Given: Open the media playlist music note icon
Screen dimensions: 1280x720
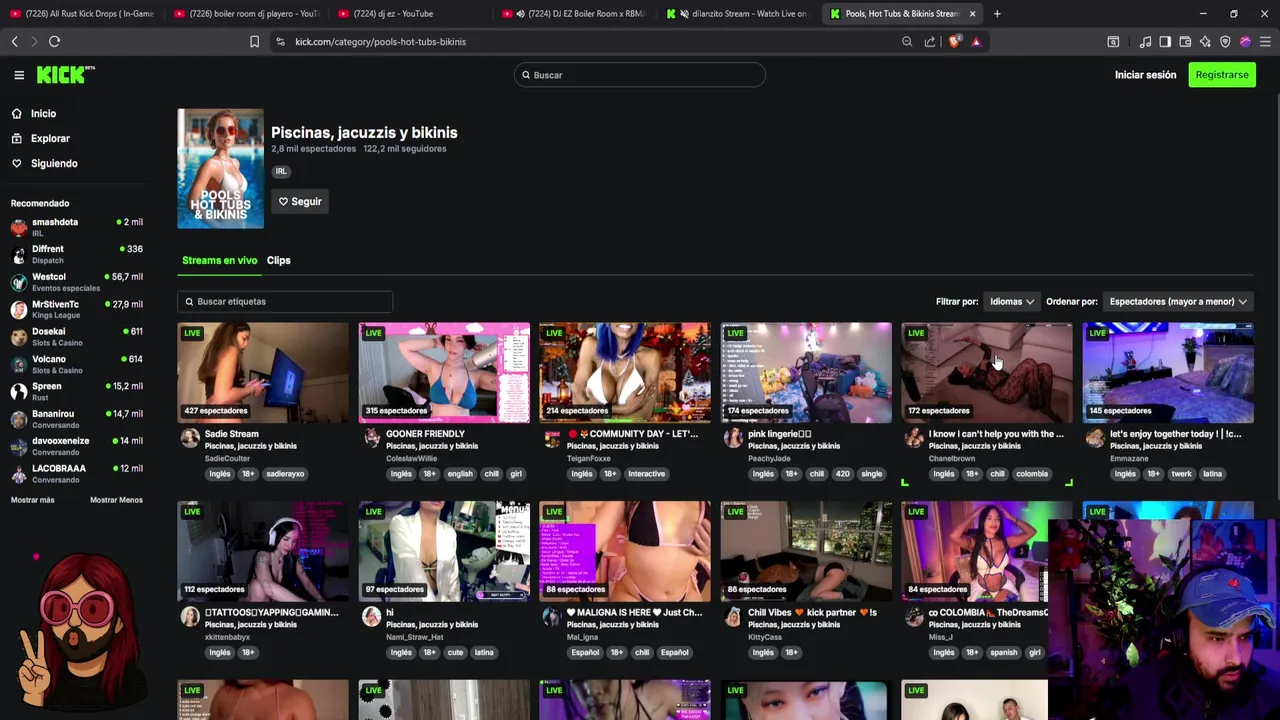Looking at the screenshot, I should click(x=1145, y=41).
